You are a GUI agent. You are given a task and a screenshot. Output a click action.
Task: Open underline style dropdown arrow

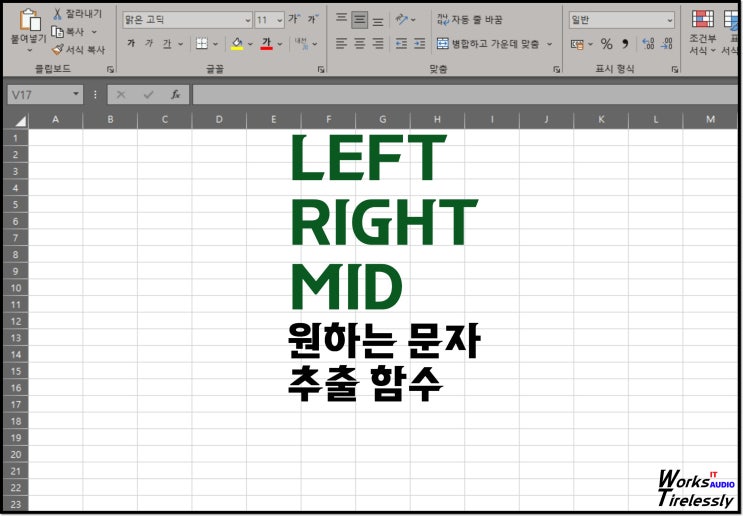pyautogui.click(x=181, y=44)
